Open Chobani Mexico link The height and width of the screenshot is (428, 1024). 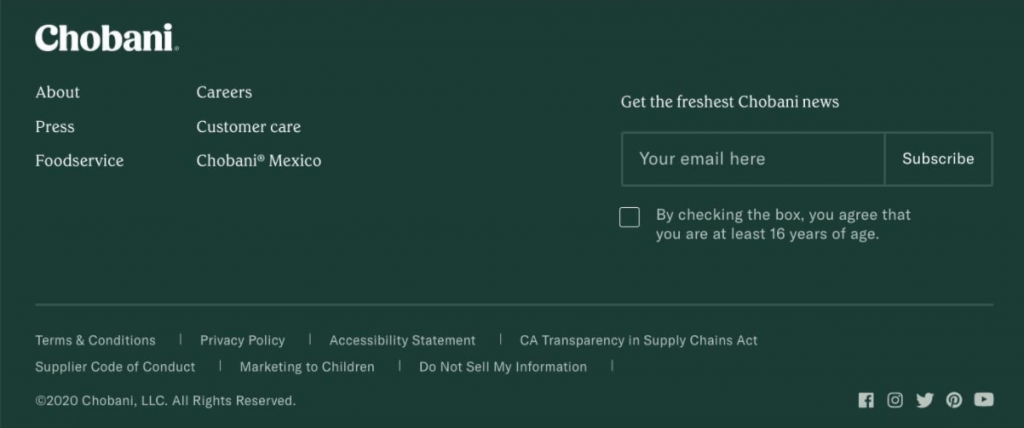click(259, 161)
